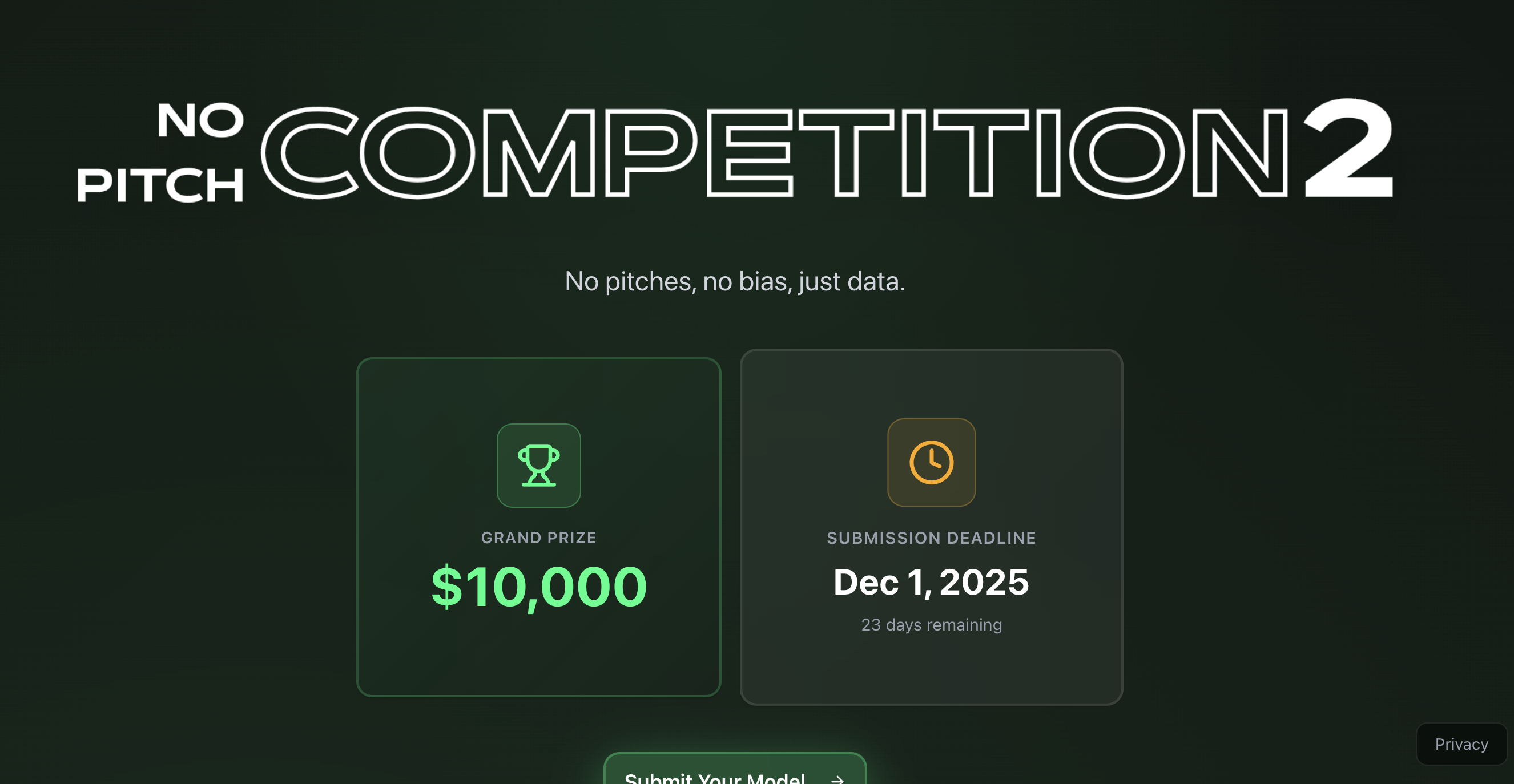The image size is (1514, 784).
Task: Select the $10,000 prize amount
Action: point(538,586)
